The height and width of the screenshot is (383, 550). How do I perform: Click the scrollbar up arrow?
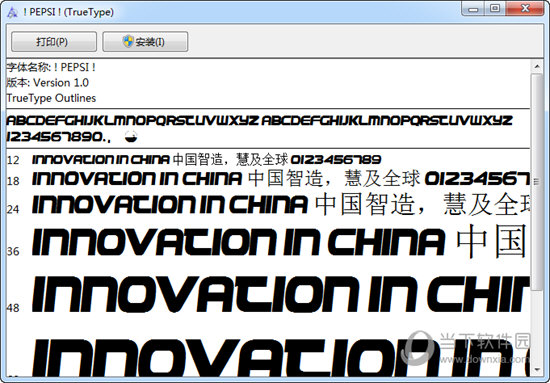click(537, 66)
